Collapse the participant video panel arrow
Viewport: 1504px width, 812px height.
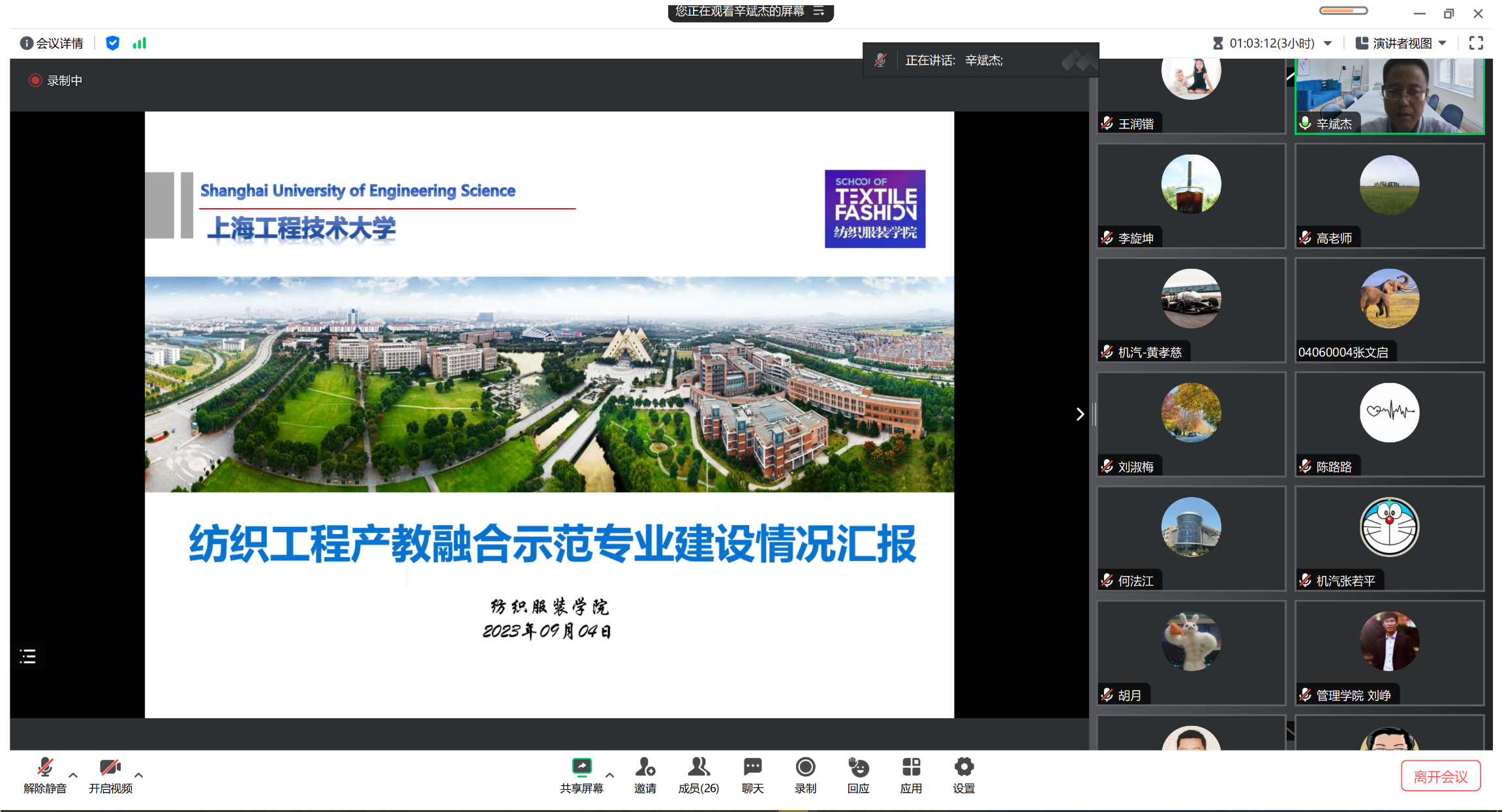pos(1080,414)
